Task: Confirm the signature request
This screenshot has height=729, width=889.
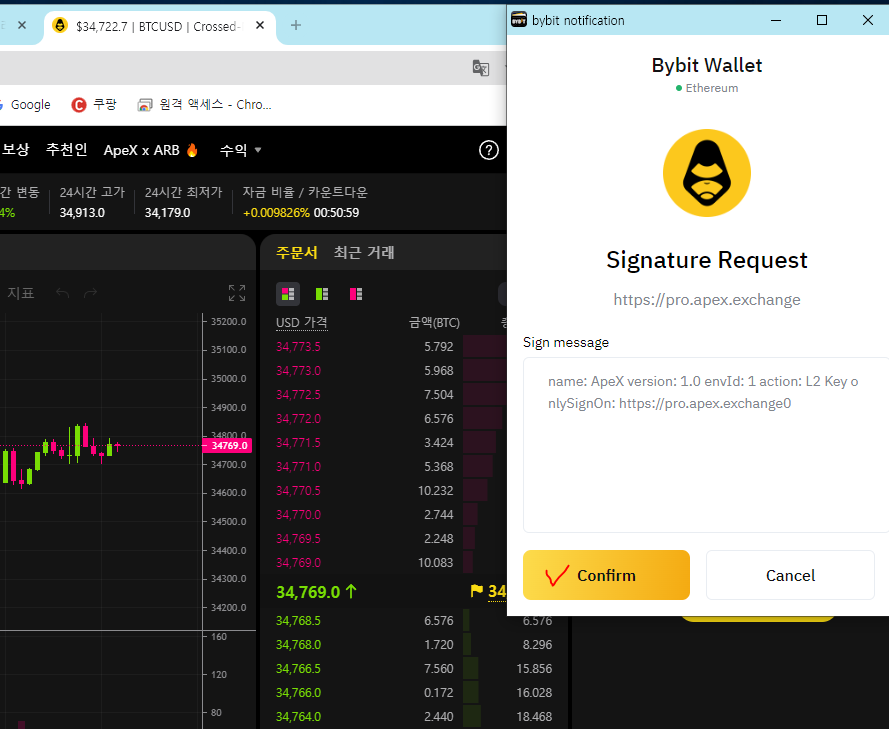Action: click(x=606, y=575)
